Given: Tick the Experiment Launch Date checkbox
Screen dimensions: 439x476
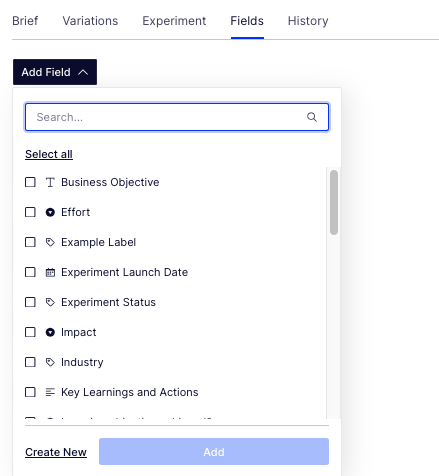Looking at the screenshot, I should [x=30, y=272].
